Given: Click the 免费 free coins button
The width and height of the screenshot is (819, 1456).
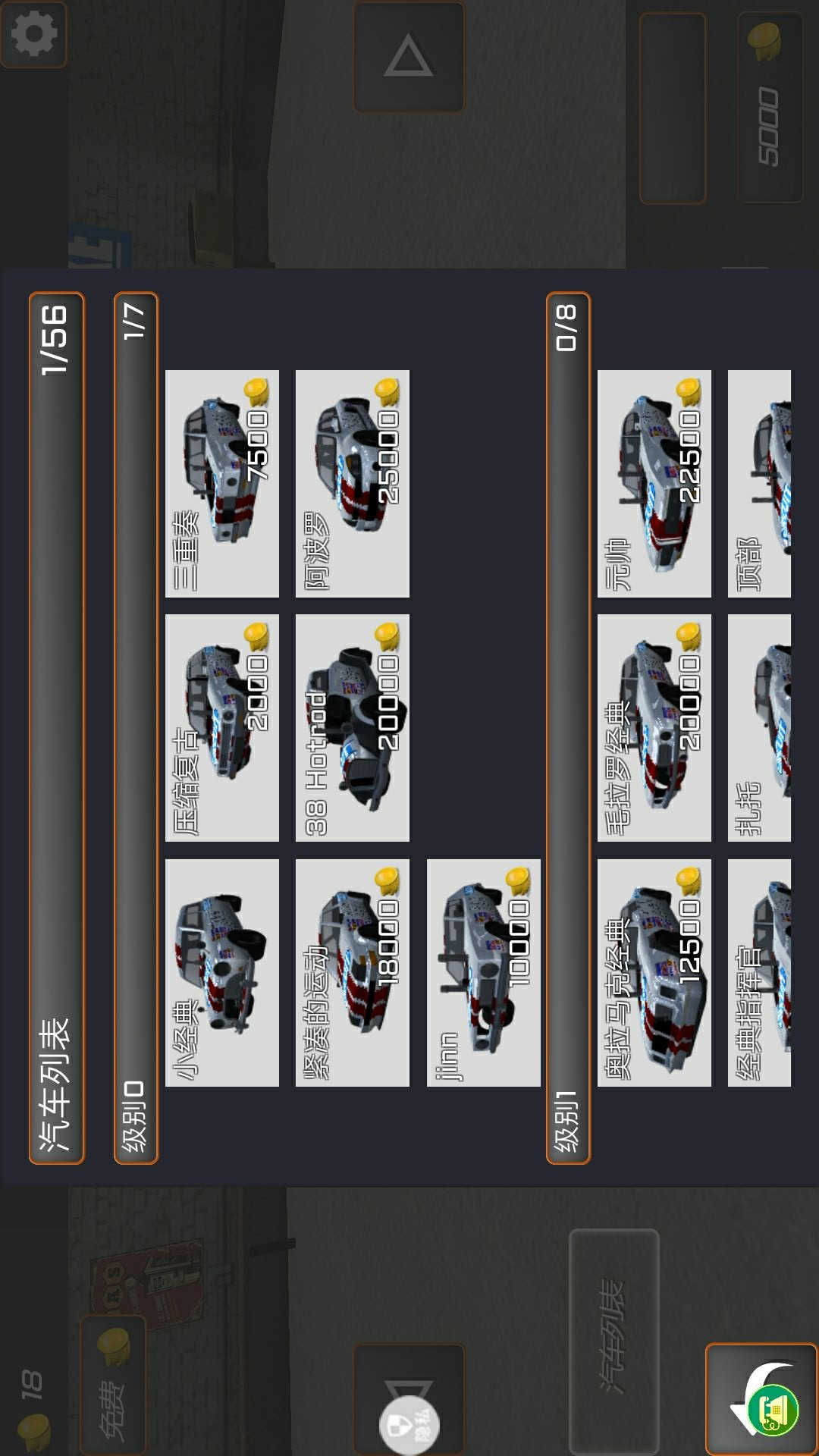Looking at the screenshot, I should pyautogui.click(x=113, y=1385).
